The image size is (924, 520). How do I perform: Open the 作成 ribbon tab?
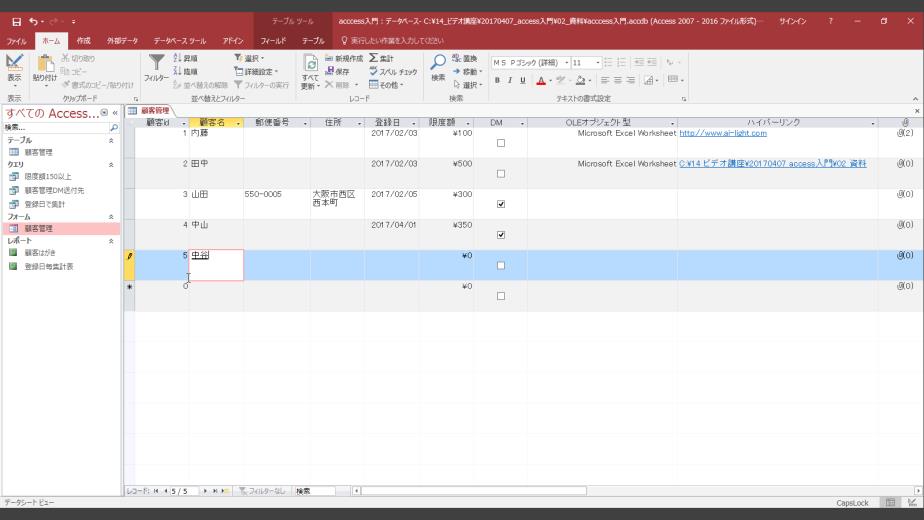pos(84,41)
